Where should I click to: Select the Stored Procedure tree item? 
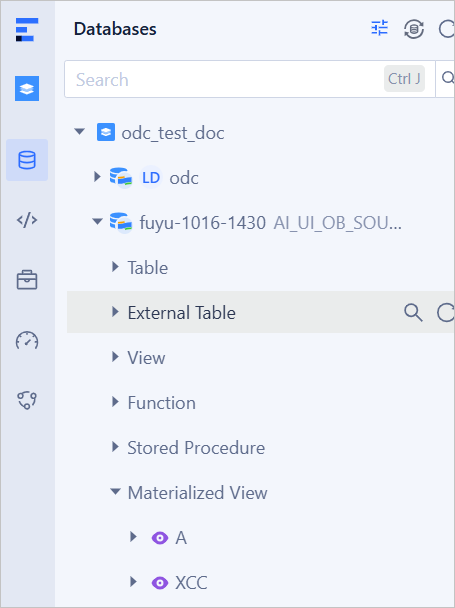coord(196,447)
